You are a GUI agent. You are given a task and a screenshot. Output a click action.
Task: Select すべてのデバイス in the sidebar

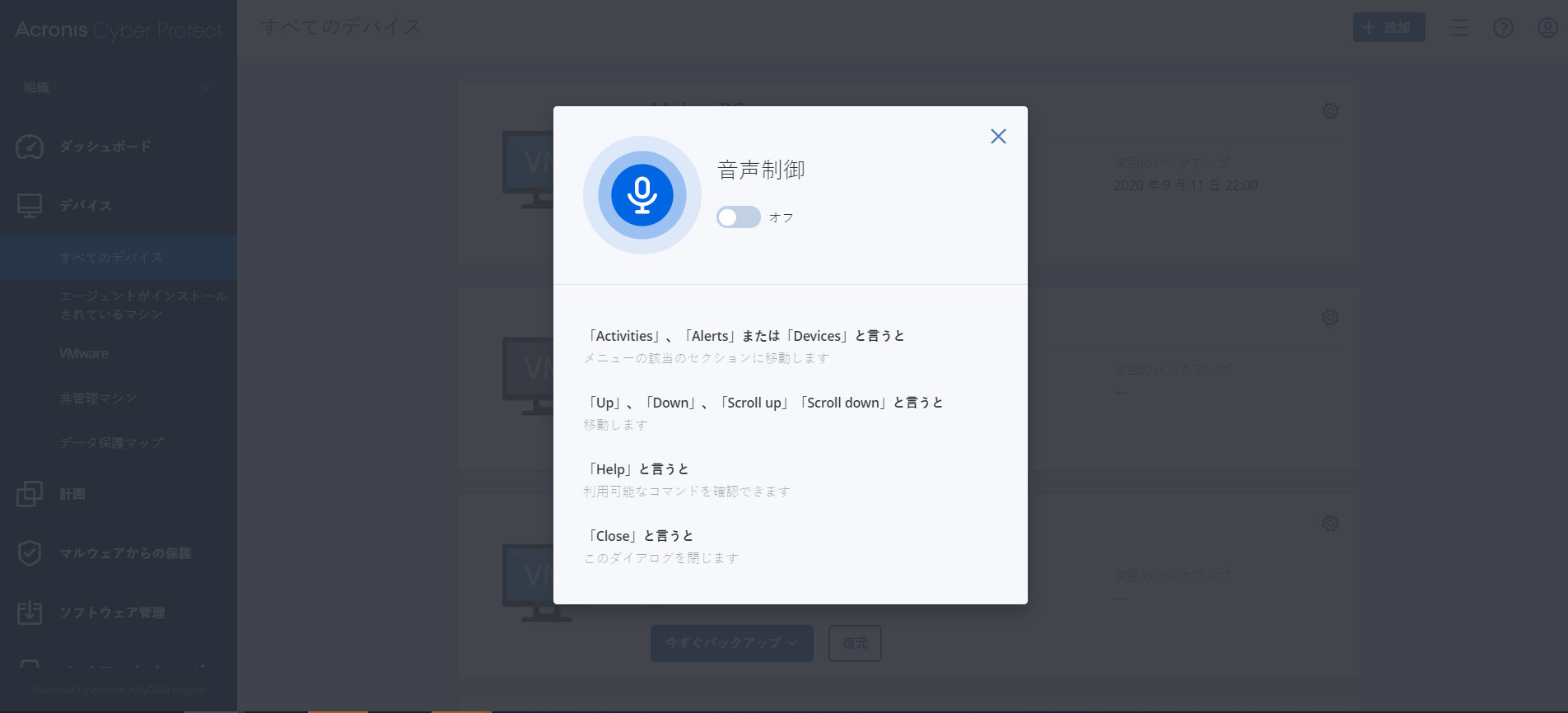(111, 258)
